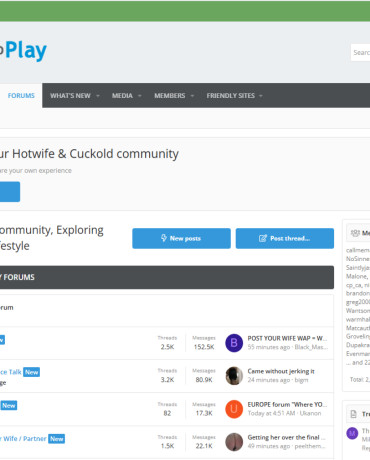The height and width of the screenshot is (460, 370).
Task: Open the Came without jerking it thread
Action: [281, 371]
